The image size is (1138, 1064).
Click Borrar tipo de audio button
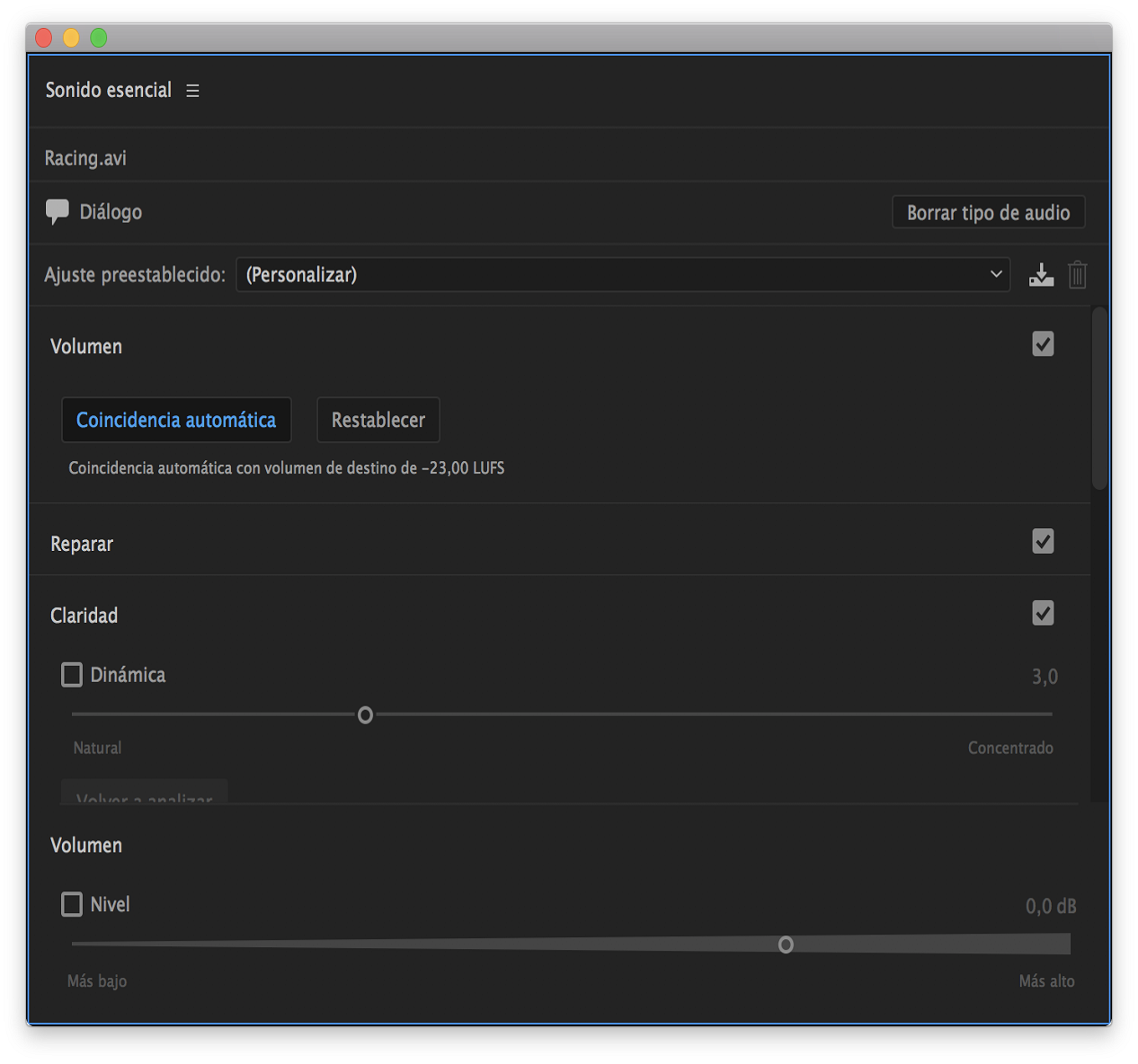click(x=988, y=213)
